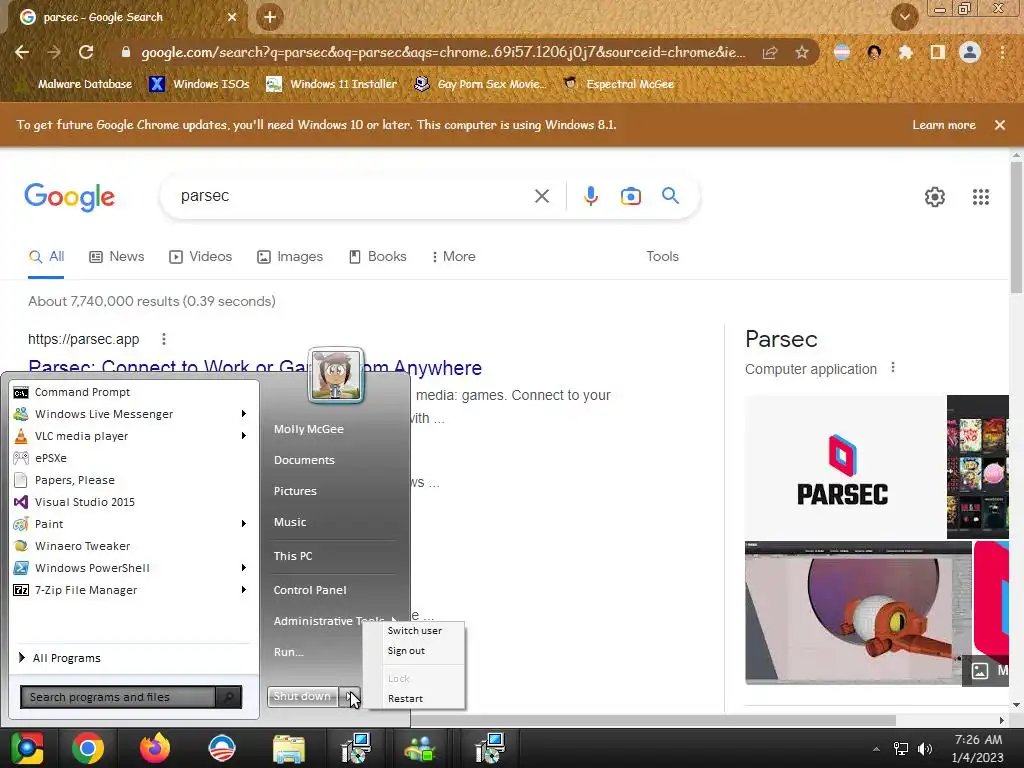Show hidden tray icons arrow
Screen dimensions: 1024x768
coord(876,748)
